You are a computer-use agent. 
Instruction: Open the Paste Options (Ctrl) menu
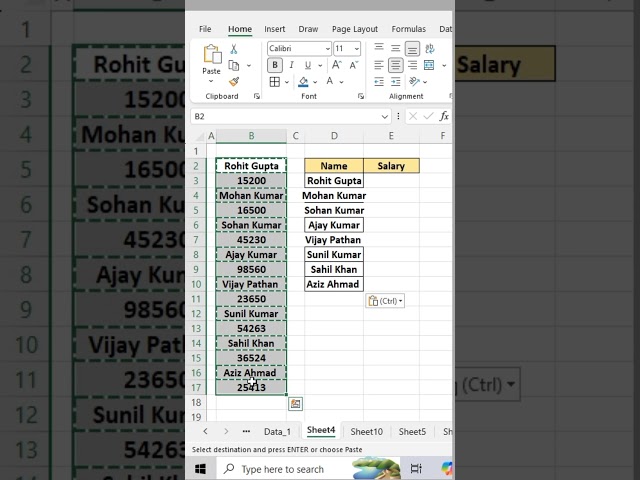click(385, 301)
